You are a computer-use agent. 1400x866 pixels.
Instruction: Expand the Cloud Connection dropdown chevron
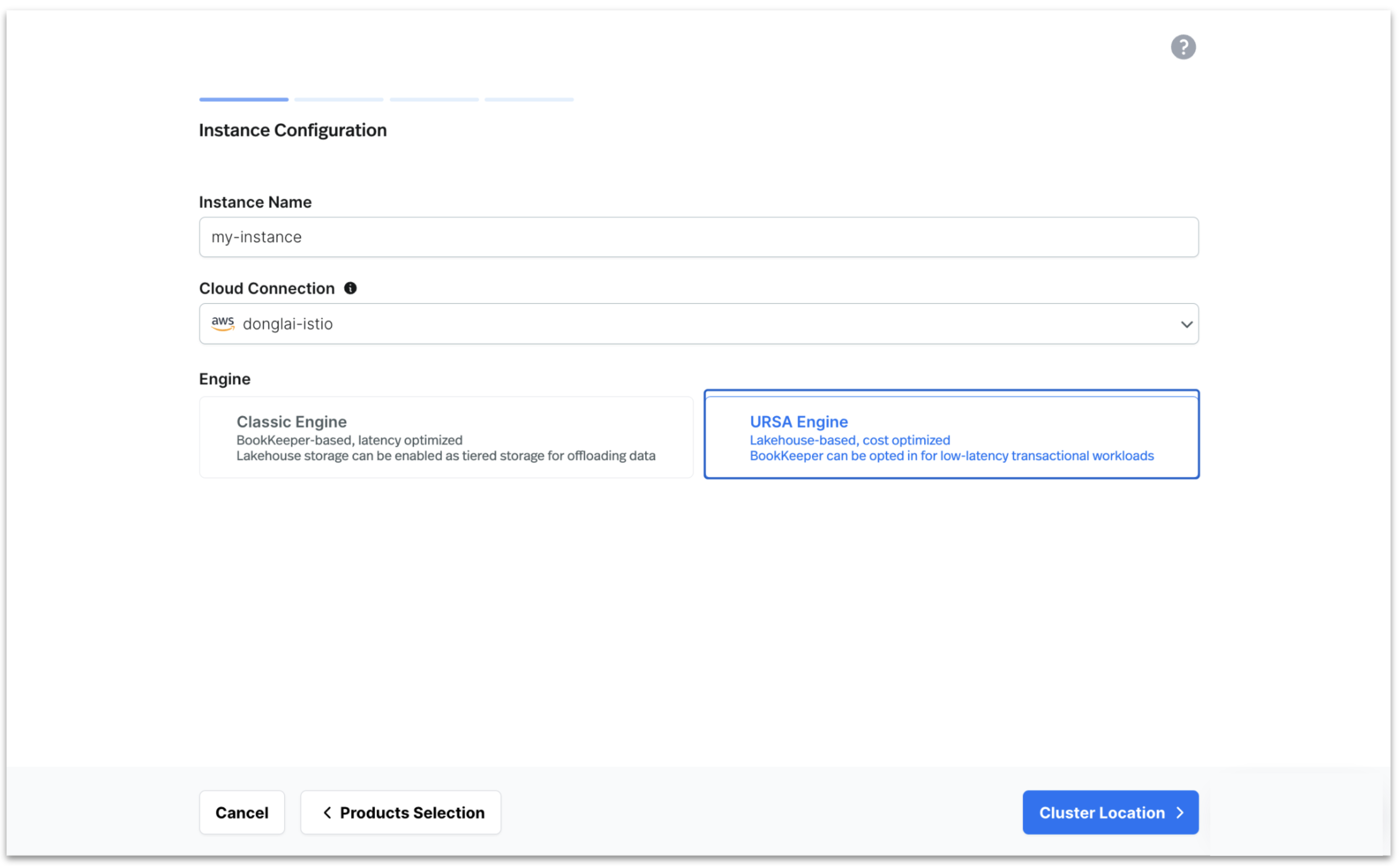point(1186,324)
